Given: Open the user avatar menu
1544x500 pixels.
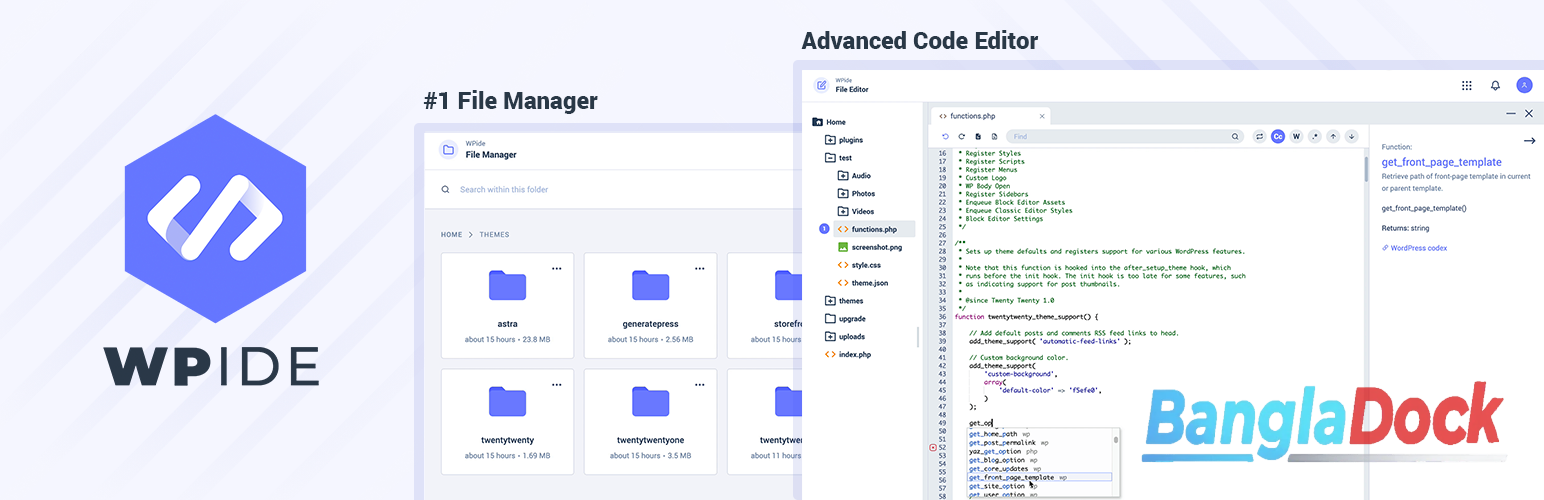Looking at the screenshot, I should tap(1524, 86).
